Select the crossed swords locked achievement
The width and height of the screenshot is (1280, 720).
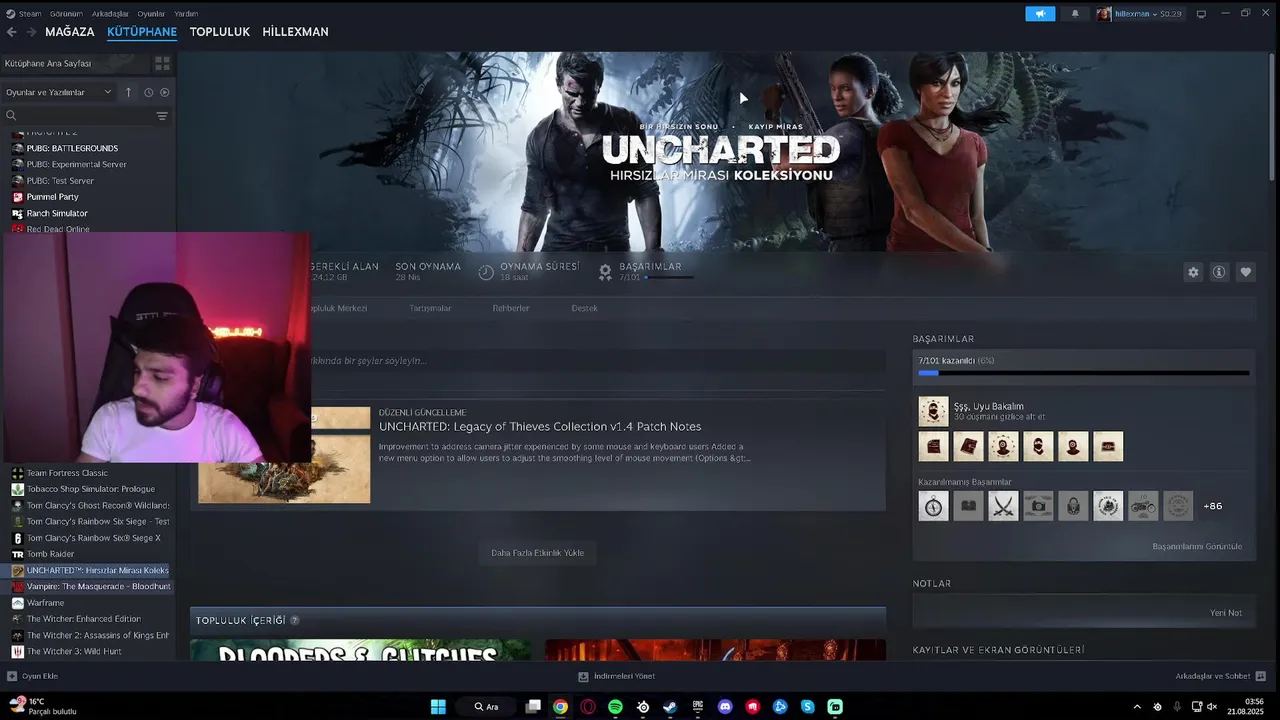point(1003,506)
